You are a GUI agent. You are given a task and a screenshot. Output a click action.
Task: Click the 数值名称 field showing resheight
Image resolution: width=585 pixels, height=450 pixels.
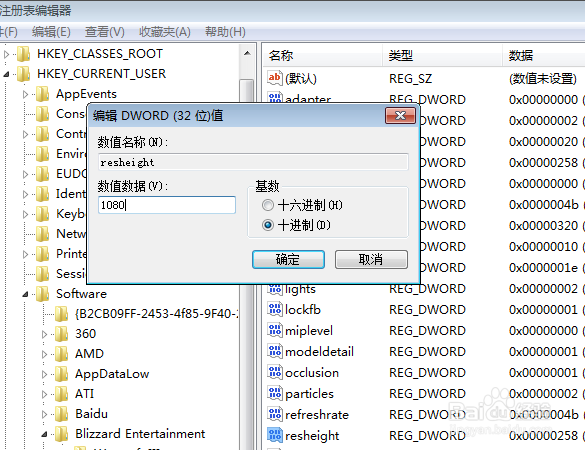[x=253, y=162]
